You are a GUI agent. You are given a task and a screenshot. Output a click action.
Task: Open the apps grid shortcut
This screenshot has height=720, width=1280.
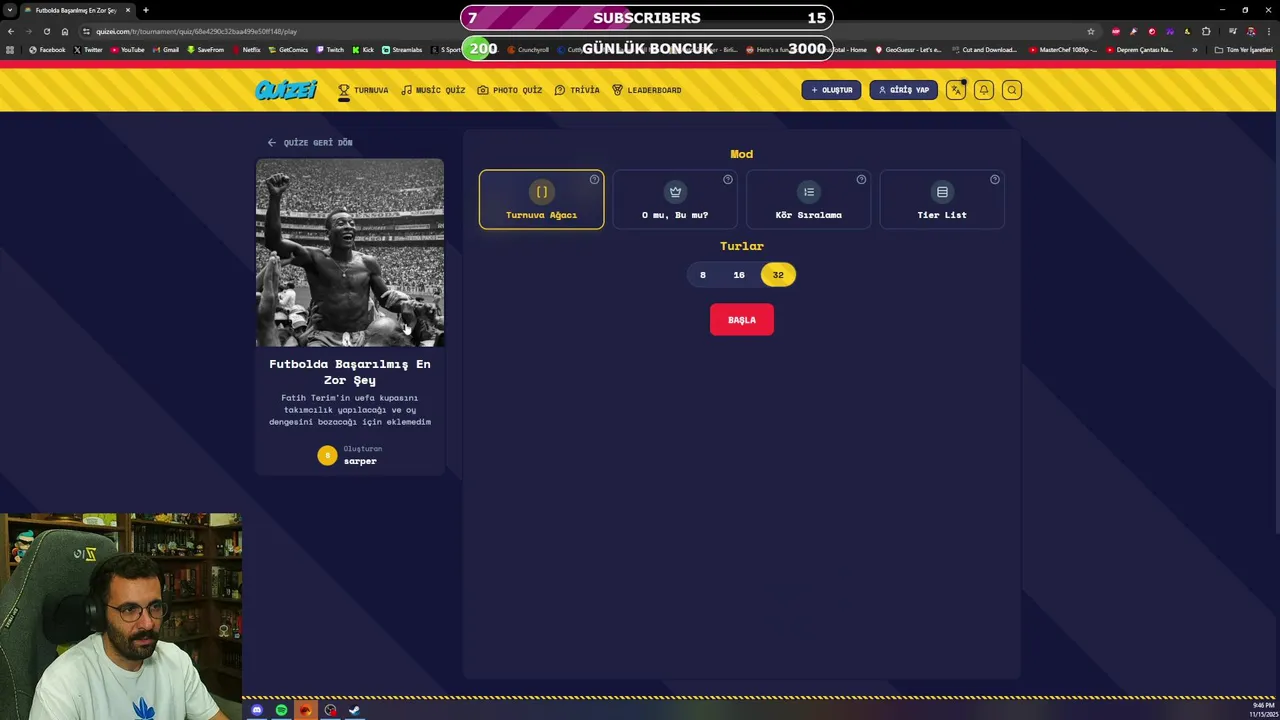point(10,49)
